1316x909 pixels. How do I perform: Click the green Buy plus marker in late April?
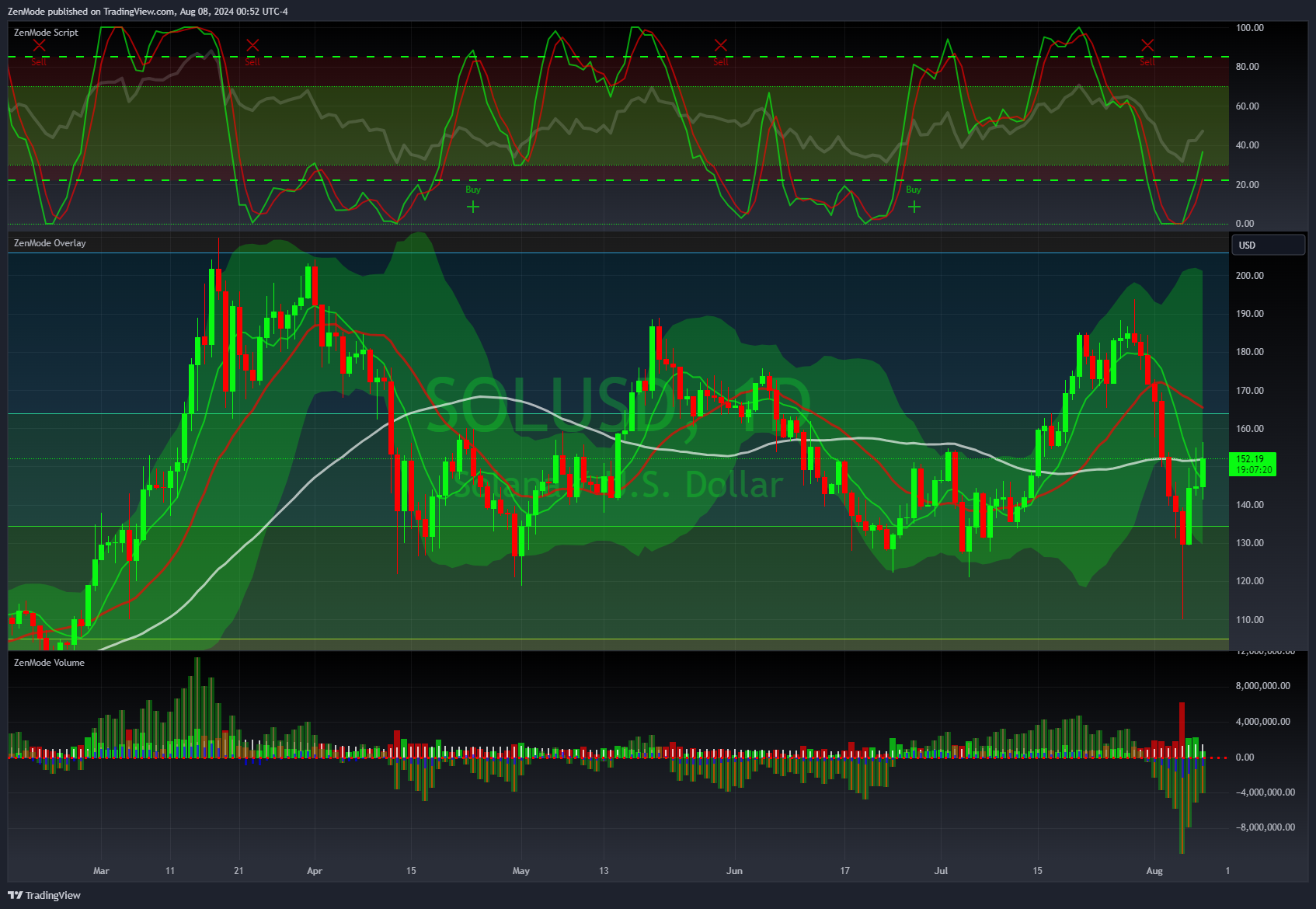pos(473,207)
